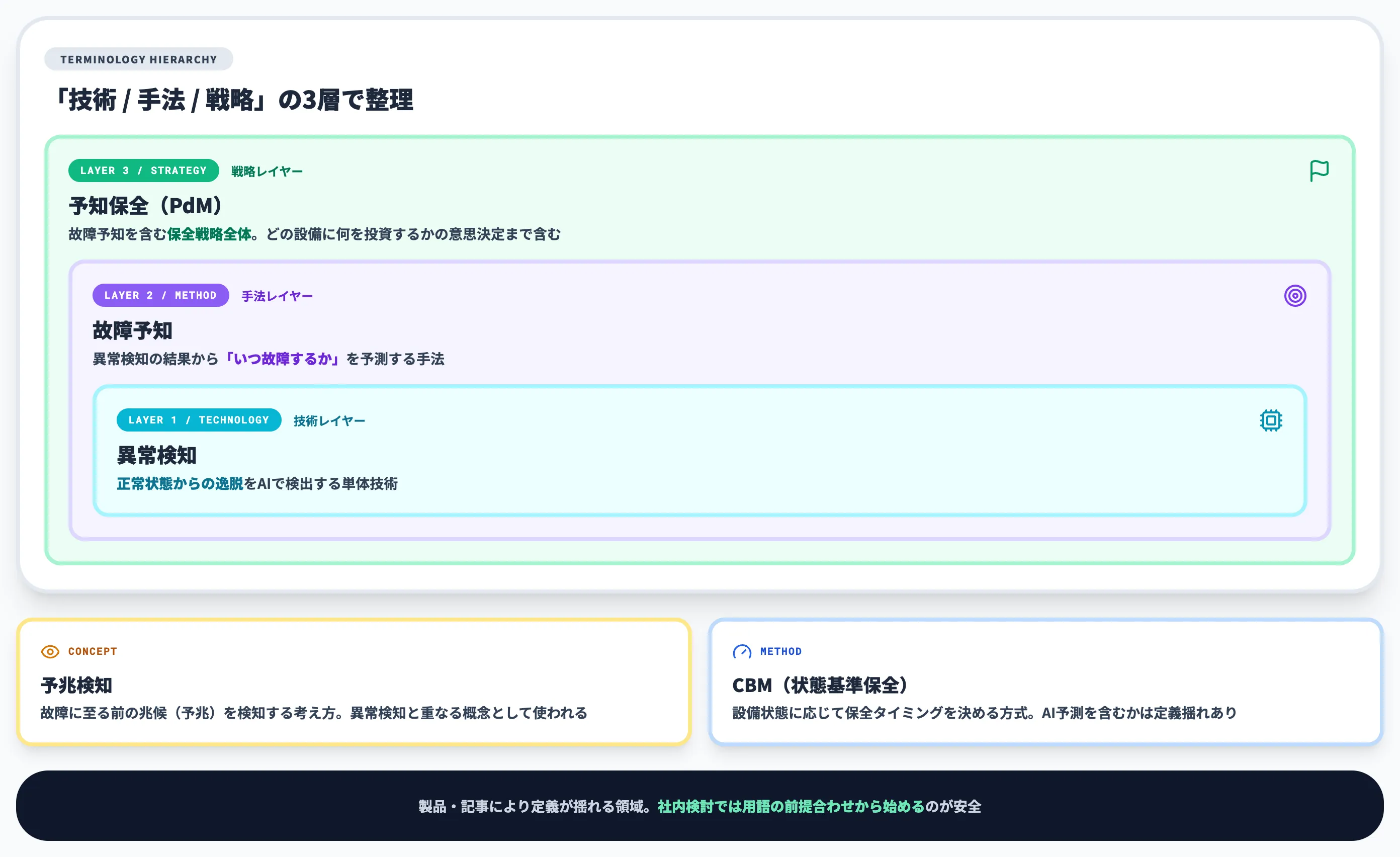Click the chip icon on the Technology layer

[1270, 420]
